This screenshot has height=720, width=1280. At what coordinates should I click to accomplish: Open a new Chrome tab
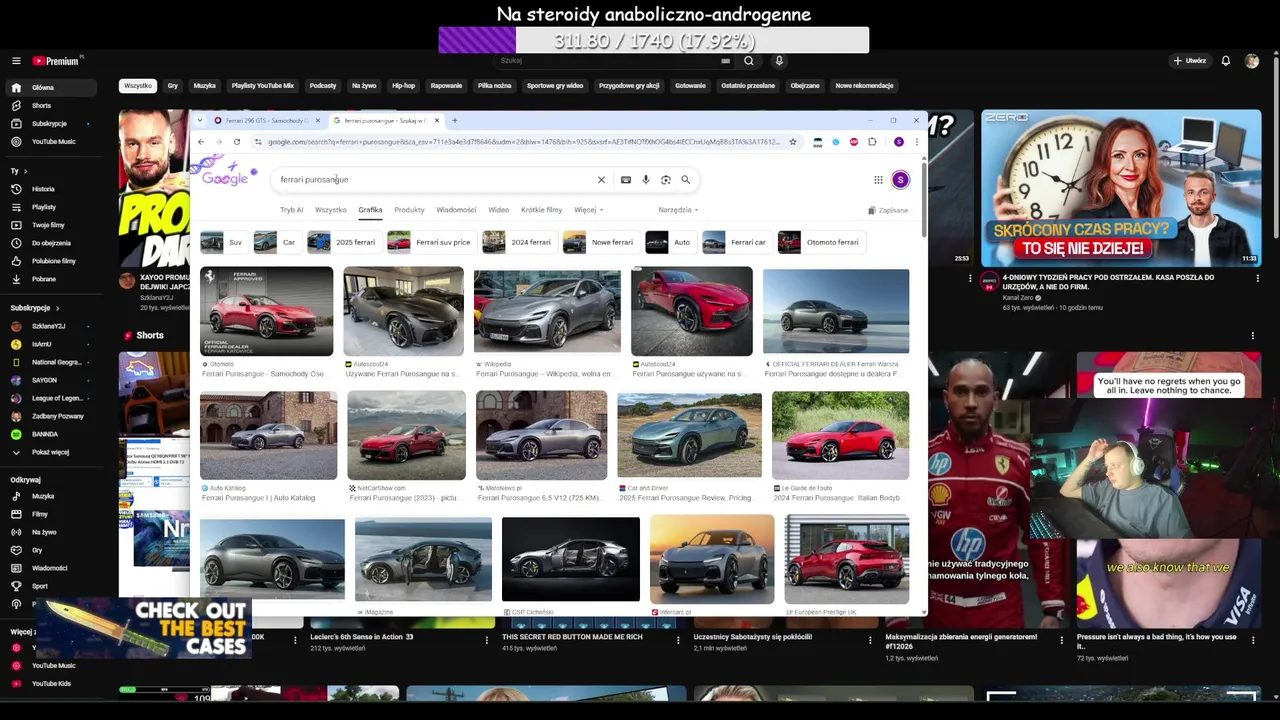(x=454, y=120)
